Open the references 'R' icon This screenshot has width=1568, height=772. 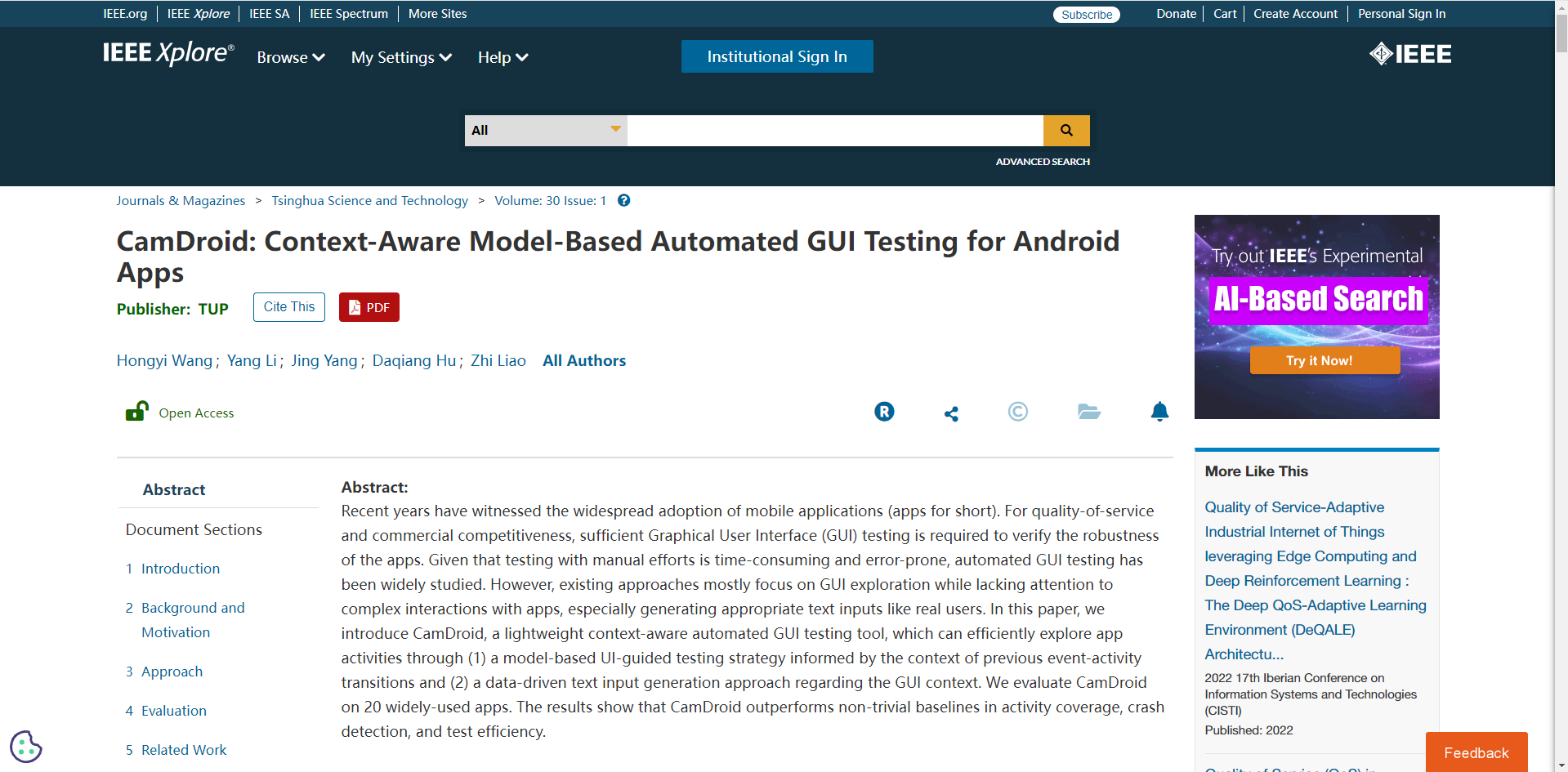[884, 412]
